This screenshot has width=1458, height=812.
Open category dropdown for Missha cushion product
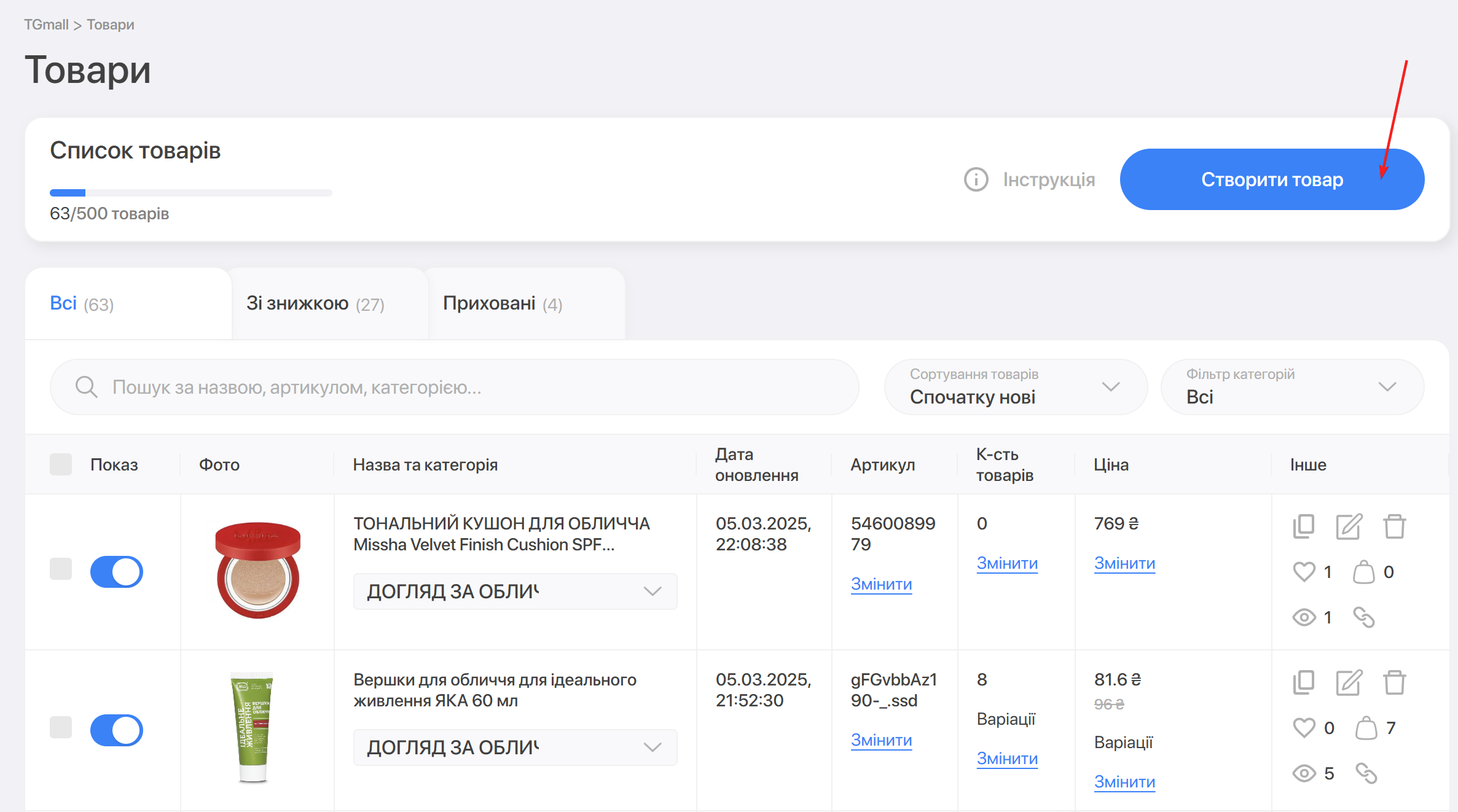pyautogui.click(x=515, y=591)
